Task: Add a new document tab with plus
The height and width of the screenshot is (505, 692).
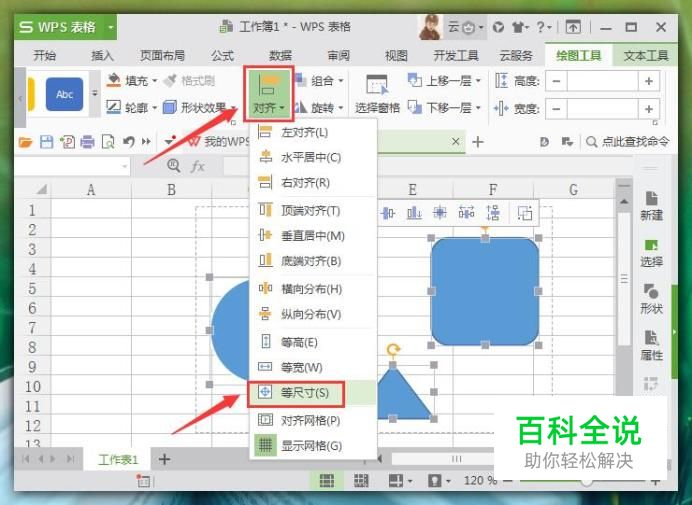Action: (x=478, y=142)
